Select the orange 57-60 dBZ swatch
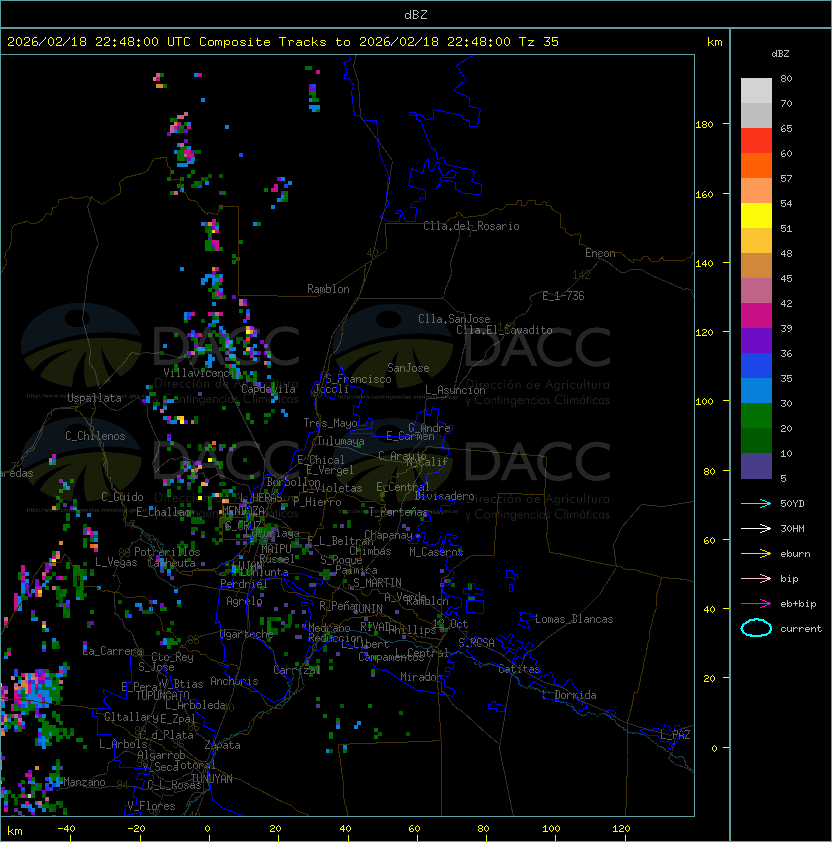 [x=756, y=165]
